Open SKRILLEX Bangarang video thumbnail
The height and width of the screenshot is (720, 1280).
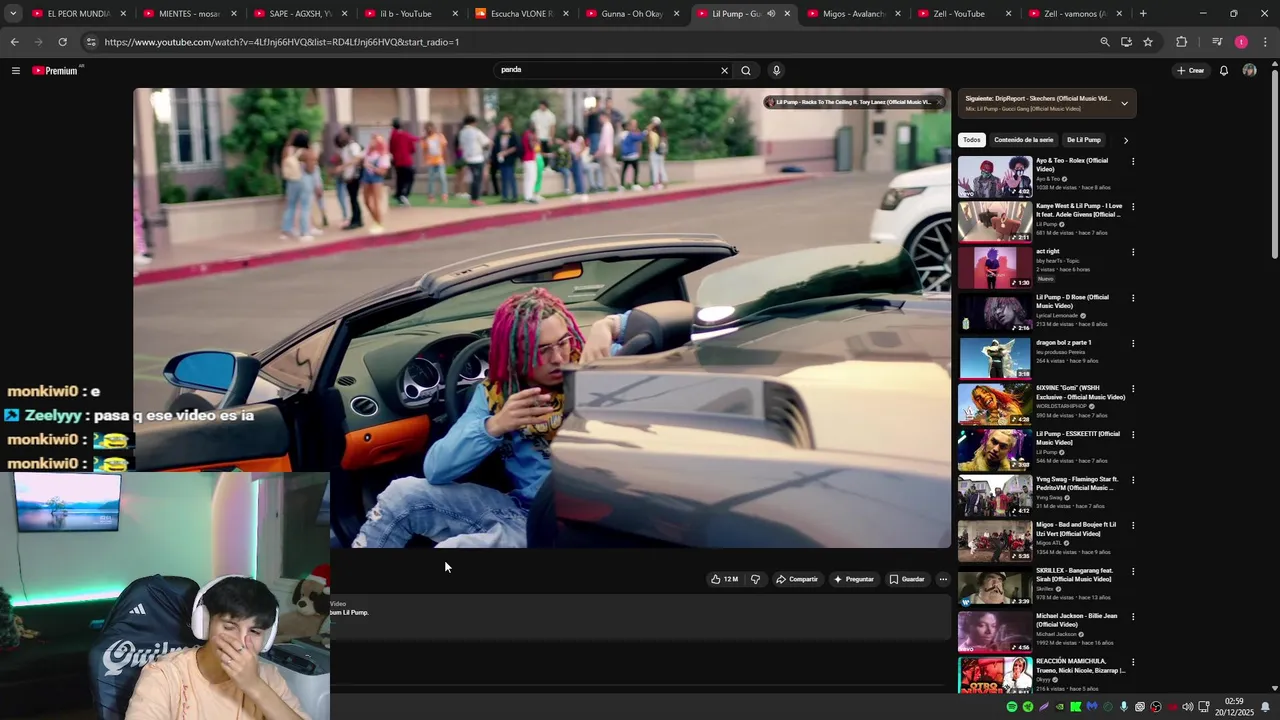pyautogui.click(x=995, y=587)
